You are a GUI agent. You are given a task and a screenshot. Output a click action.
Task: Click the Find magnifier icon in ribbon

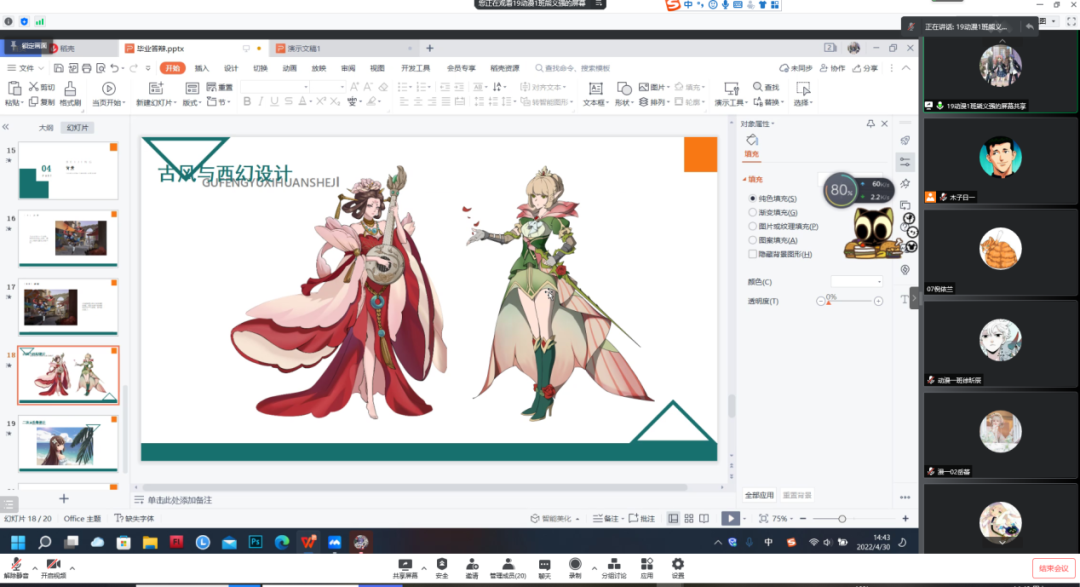(758, 87)
